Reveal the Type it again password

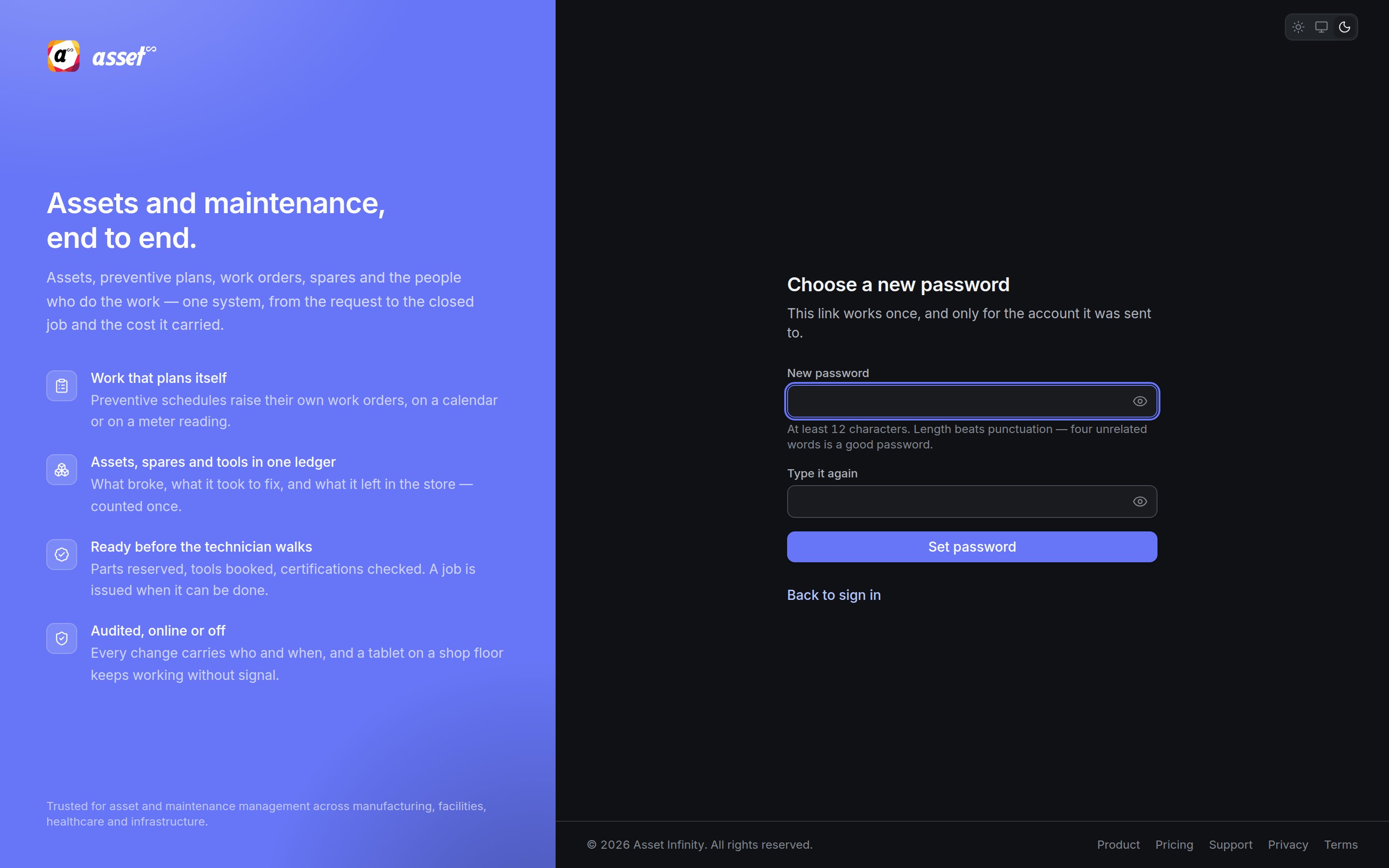pos(1140,502)
